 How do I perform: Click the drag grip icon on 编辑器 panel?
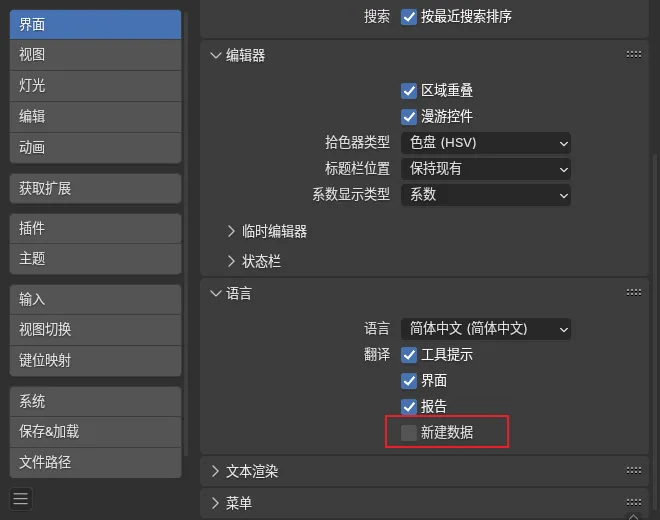[x=633, y=55]
